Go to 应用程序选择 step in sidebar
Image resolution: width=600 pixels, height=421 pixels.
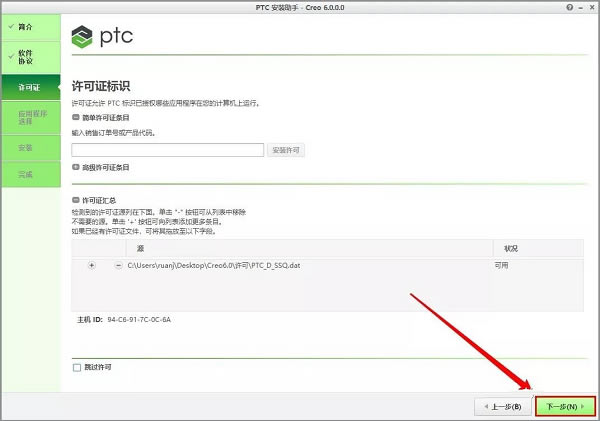click(x=31, y=117)
